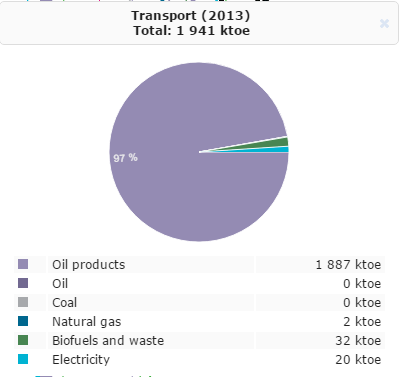
Task: Click the Transport (2013) title text
Action: tap(191, 16)
